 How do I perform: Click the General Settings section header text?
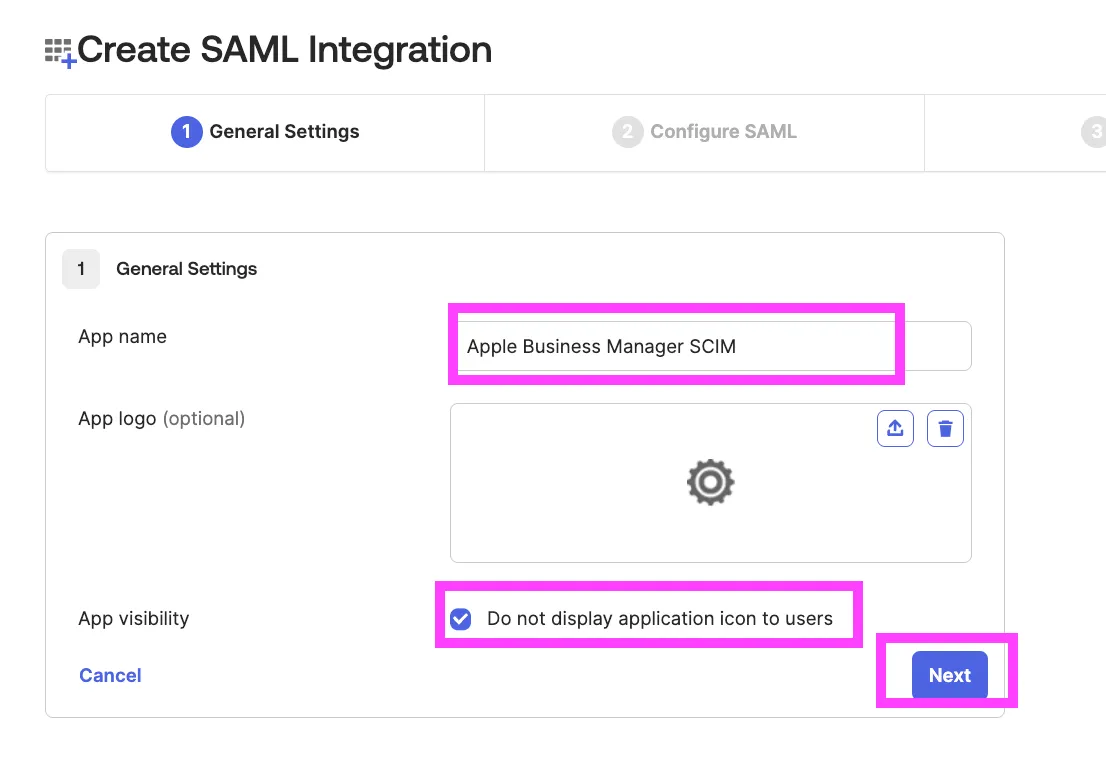(x=186, y=269)
